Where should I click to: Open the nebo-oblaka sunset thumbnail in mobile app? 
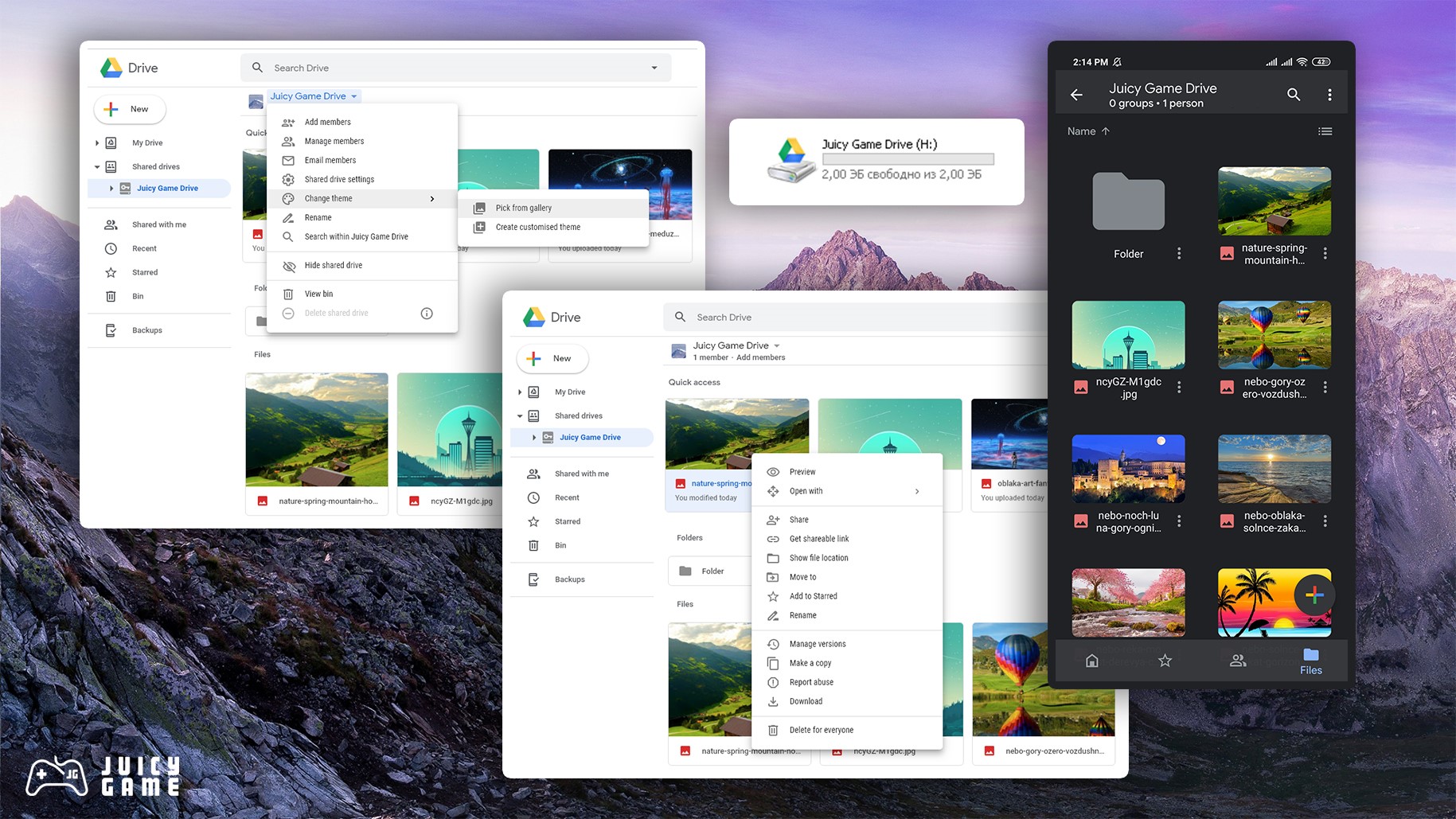pyautogui.click(x=1274, y=468)
